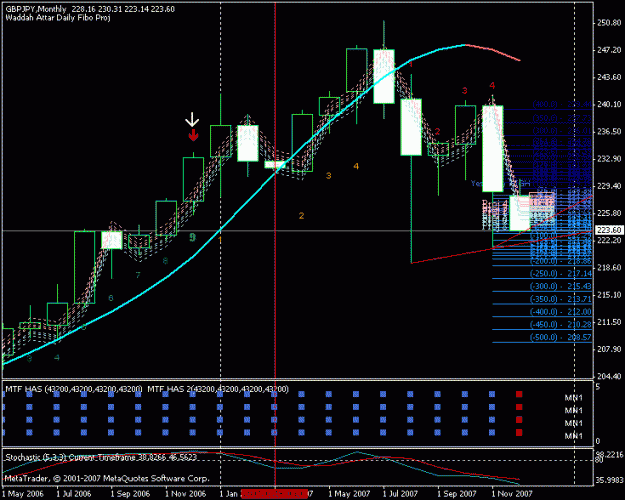Select the (-200.0) 218.86 Fibo level
Image resolution: width=625 pixels, height=500 pixels.
click(x=561, y=261)
